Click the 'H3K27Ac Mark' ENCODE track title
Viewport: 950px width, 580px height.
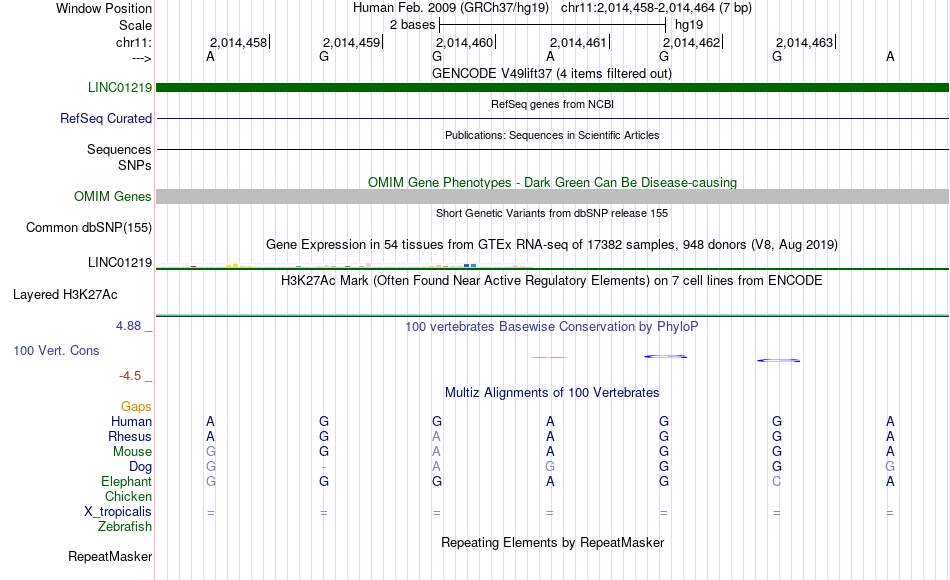click(x=551, y=281)
